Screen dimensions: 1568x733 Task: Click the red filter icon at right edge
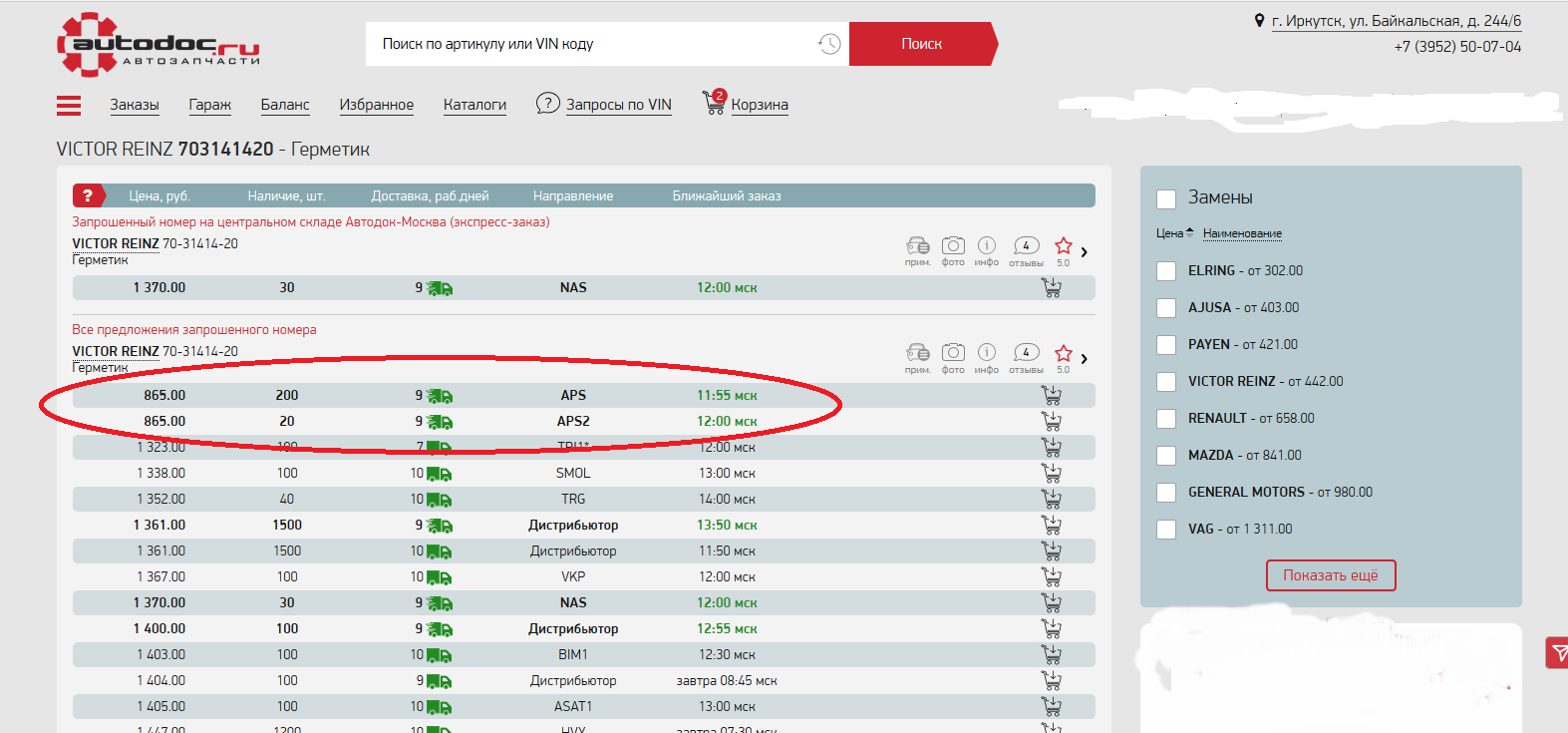click(1557, 652)
